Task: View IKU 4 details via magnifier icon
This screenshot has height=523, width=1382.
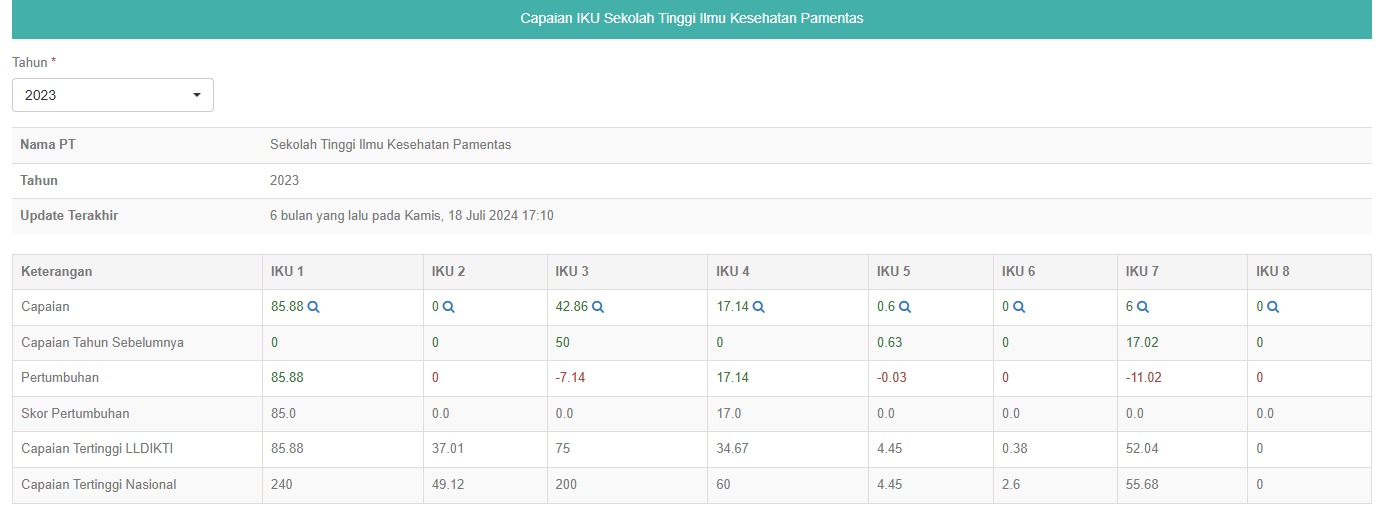Action: point(759,307)
